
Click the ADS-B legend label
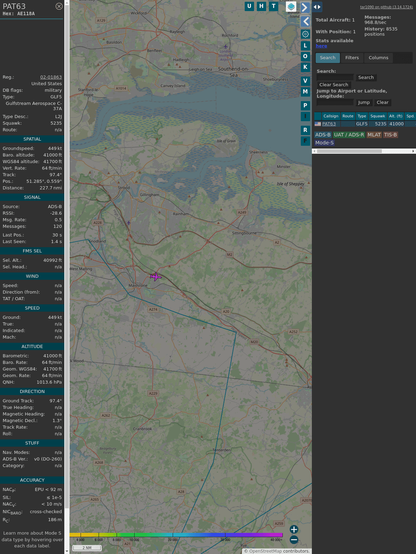[322, 135]
